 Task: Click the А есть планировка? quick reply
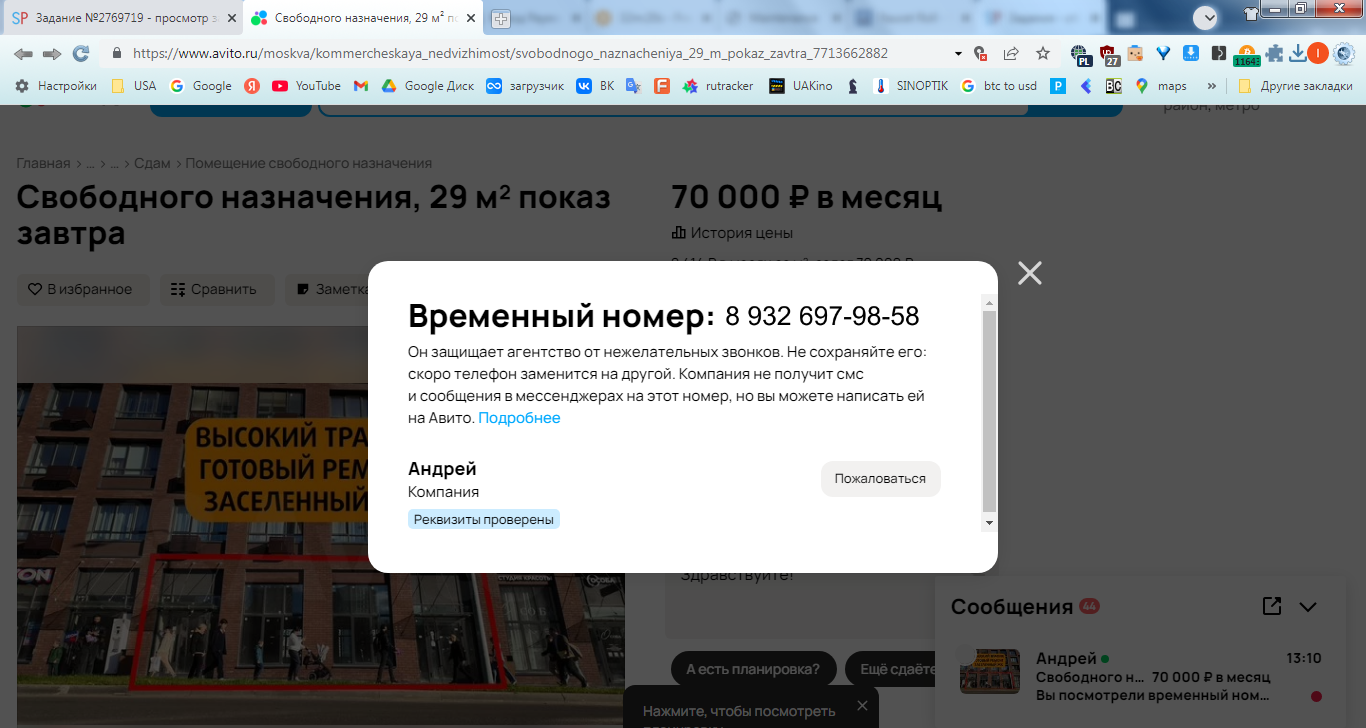(752, 669)
